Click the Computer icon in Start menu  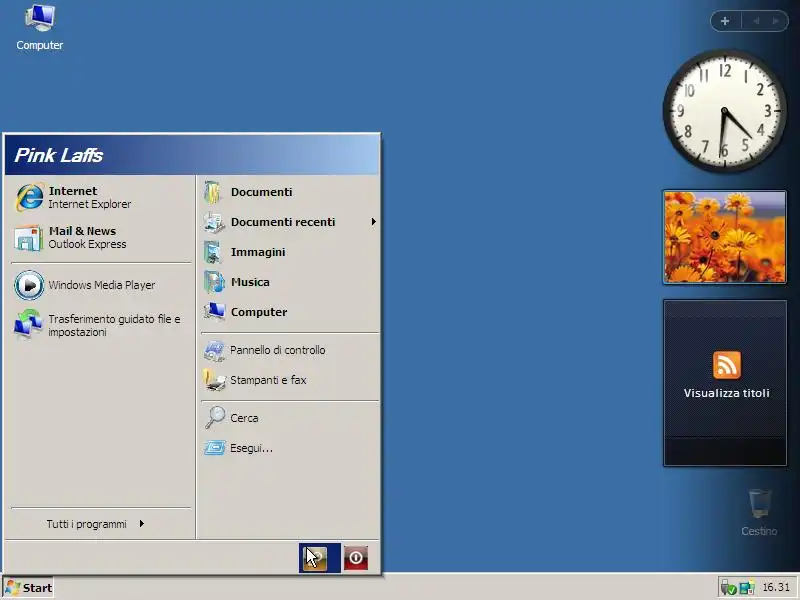(214, 312)
